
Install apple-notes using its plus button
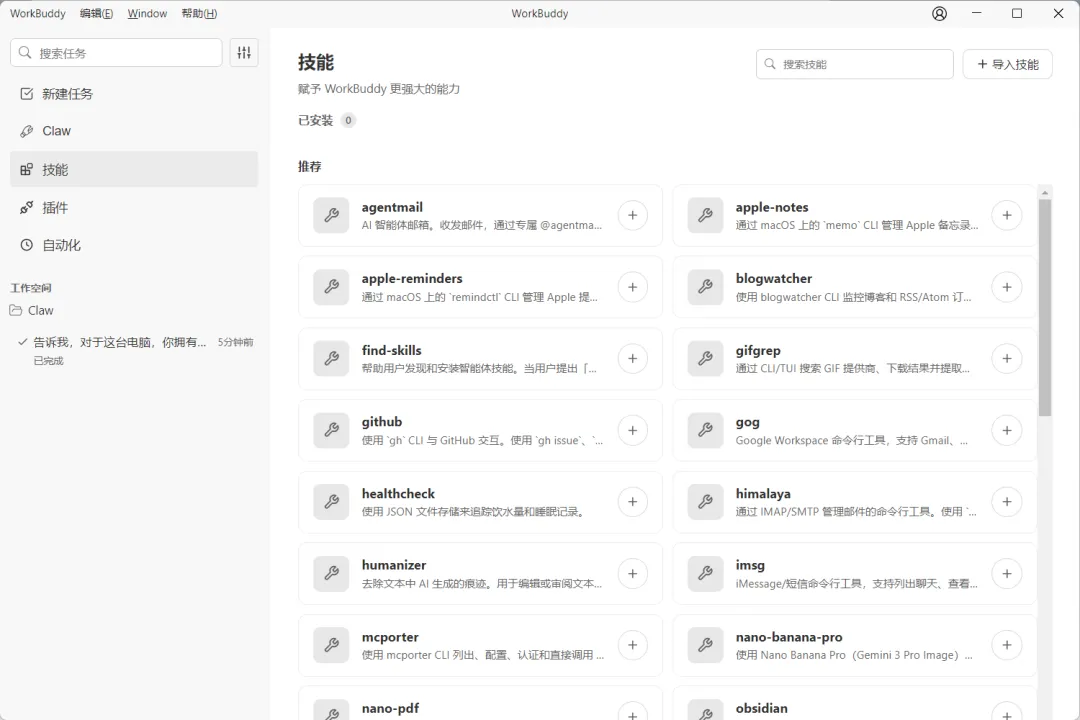pyautogui.click(x=1006, y=215)
